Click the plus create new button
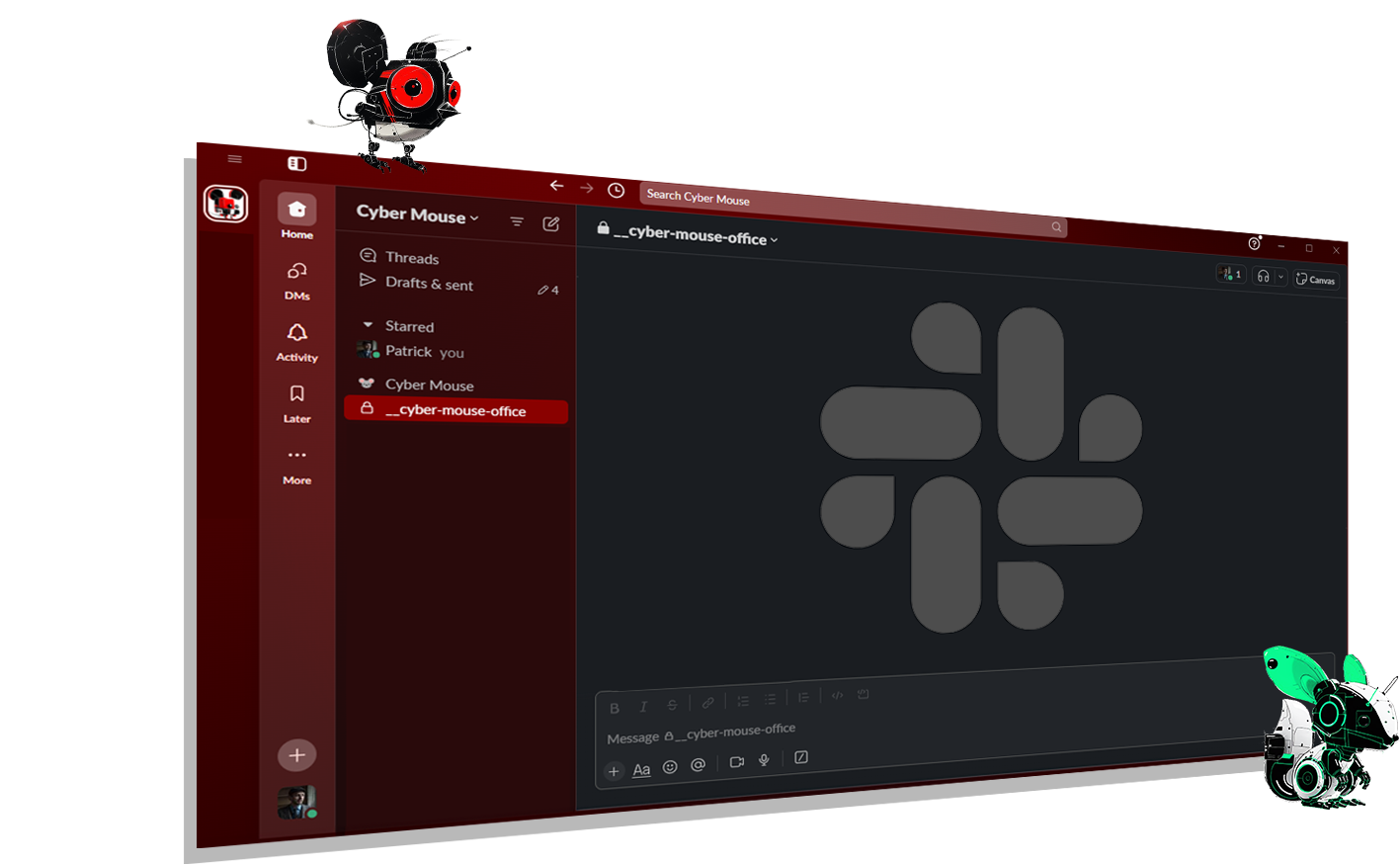 [x=296, y=755]
